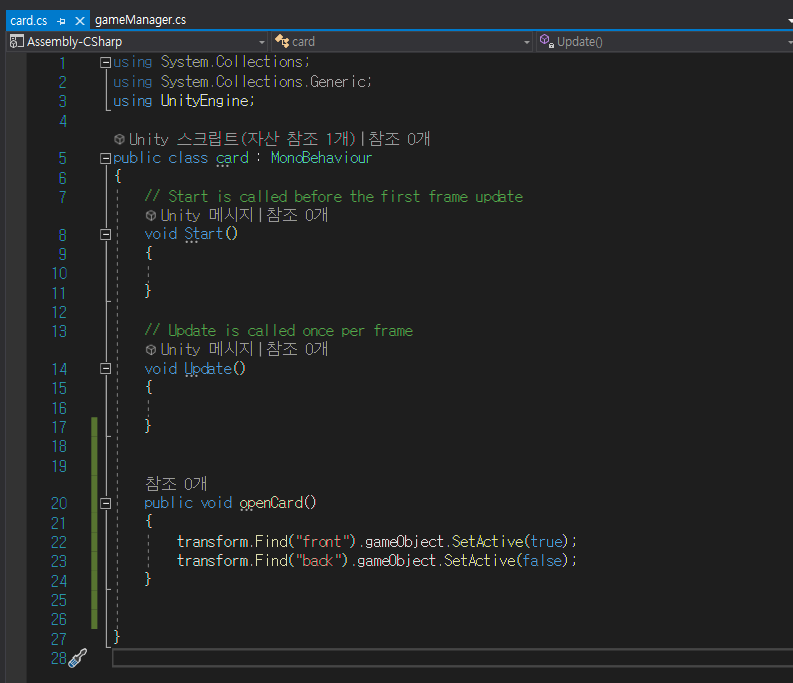Click the MonoBehaviour base class name
This screenshot has width=793, height=683.
[x=321, y=158]
